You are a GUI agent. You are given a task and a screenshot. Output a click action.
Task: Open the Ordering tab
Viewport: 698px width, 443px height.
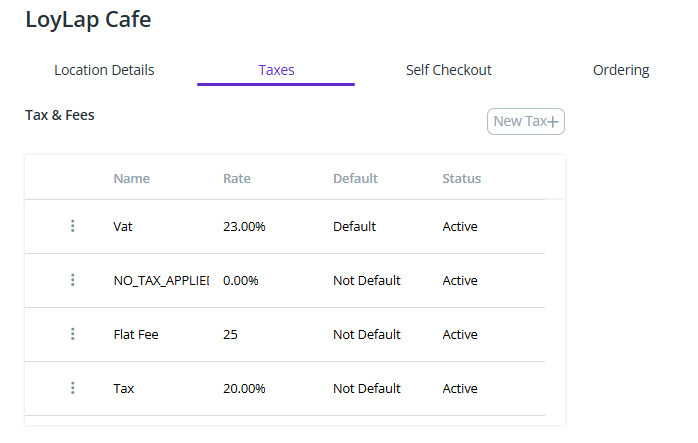[x=620, y=70]
